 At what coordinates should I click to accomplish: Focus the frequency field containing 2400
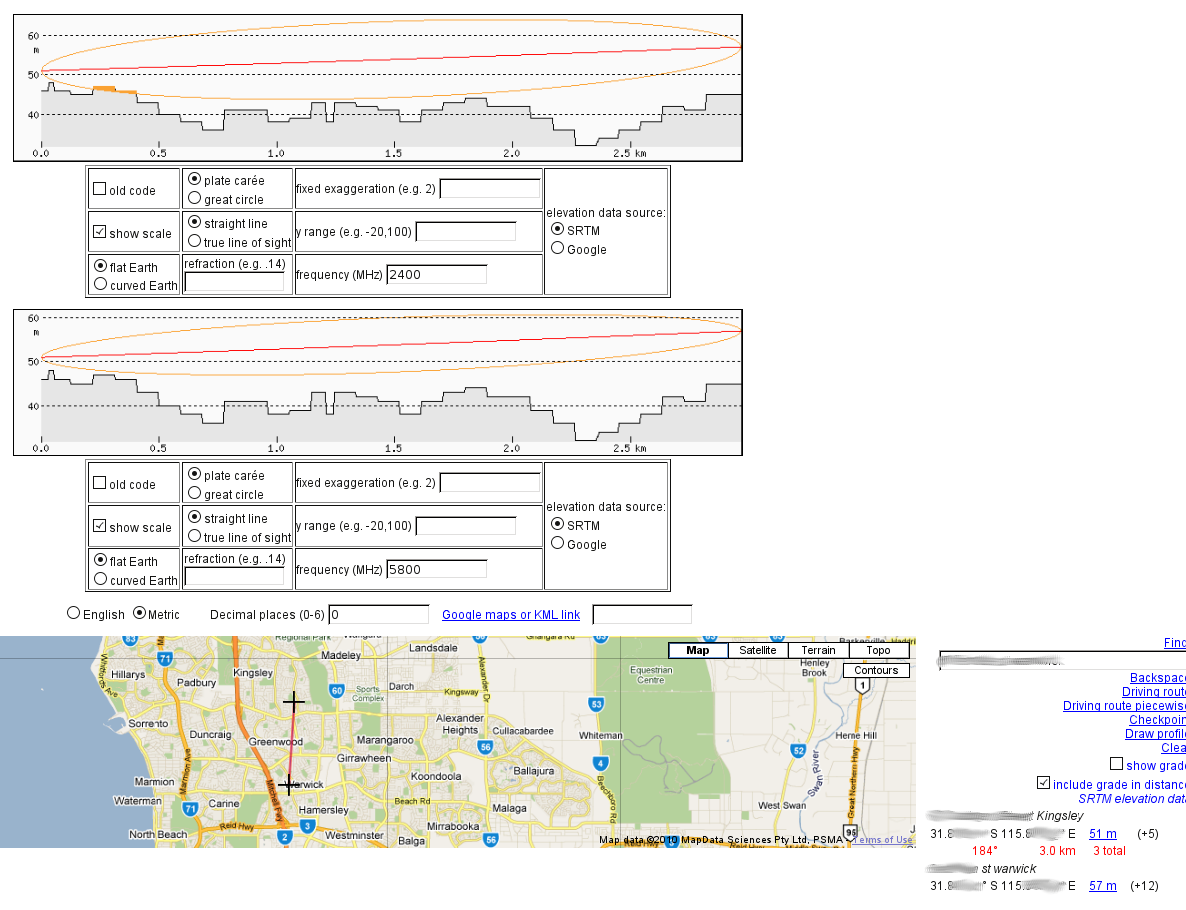[x=437, y=274]
